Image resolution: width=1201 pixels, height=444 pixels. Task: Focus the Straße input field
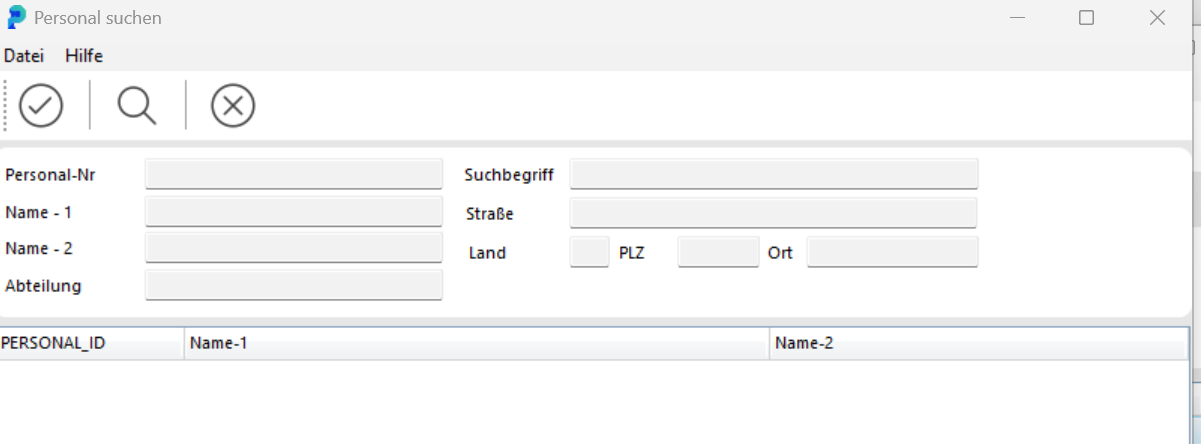pyautogui.click(x=773, y=212)
